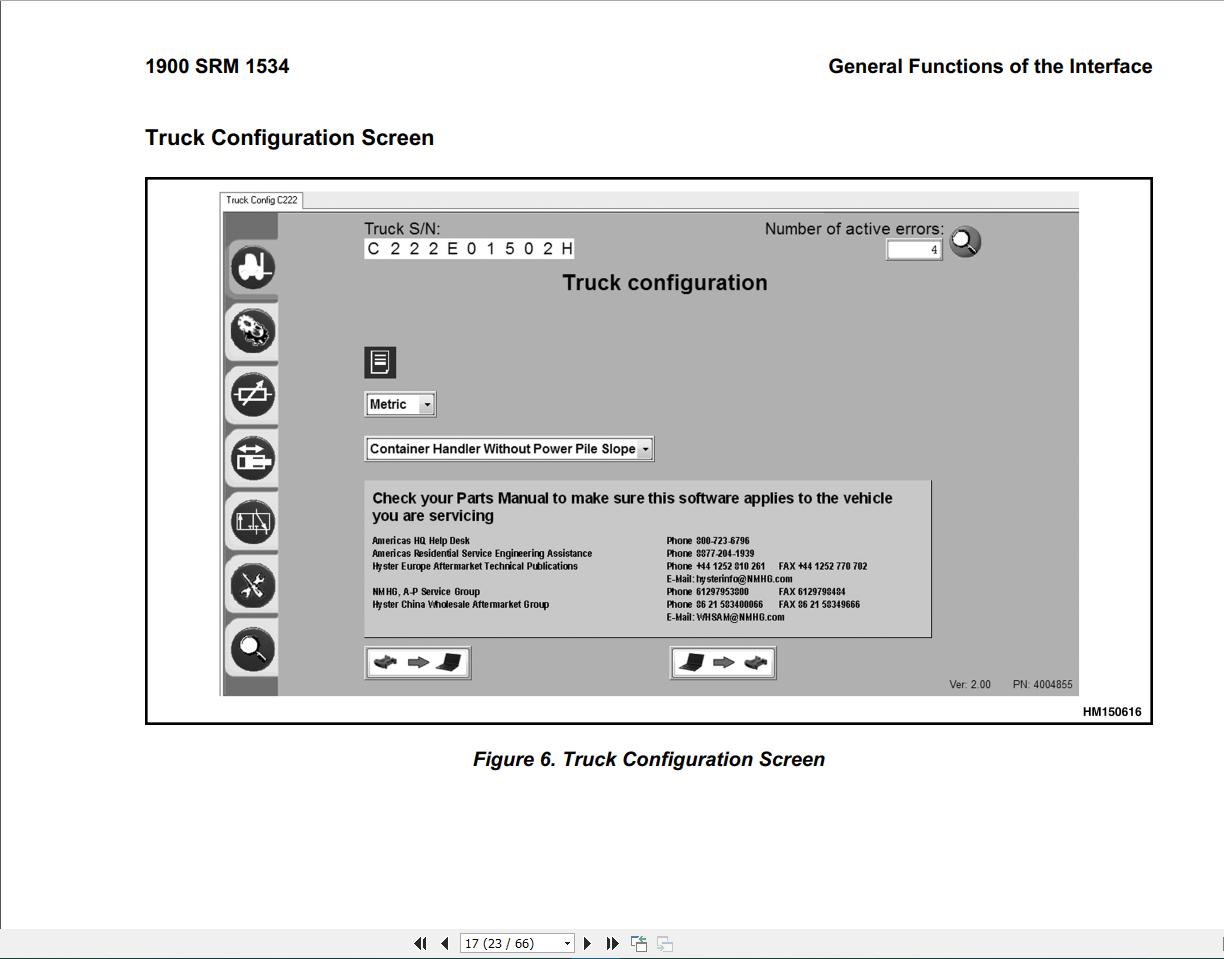Image resolution: width=1224 pixels, height=959 pixels.
Task: Click the magnifying glass sidebar icon
Action: (253, 649)
